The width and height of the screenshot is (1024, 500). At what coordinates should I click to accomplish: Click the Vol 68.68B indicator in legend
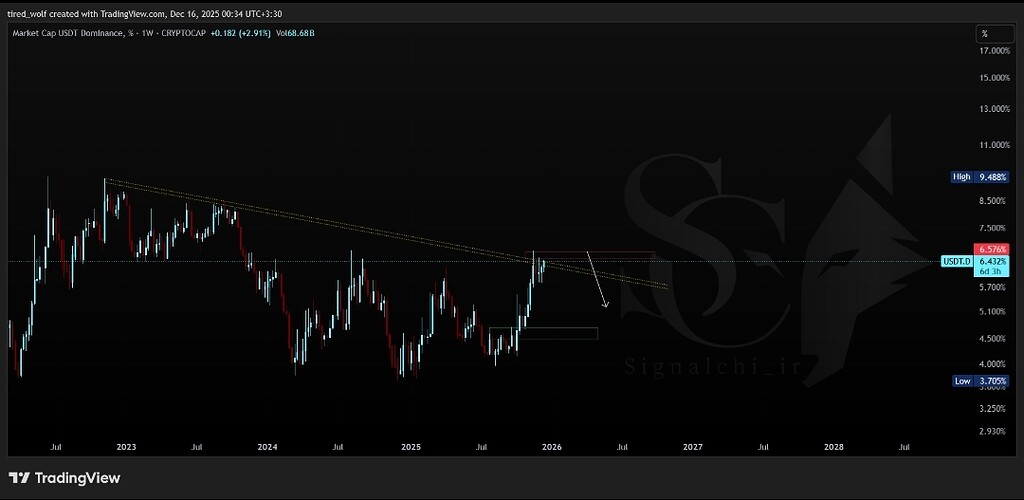[298, 33]
